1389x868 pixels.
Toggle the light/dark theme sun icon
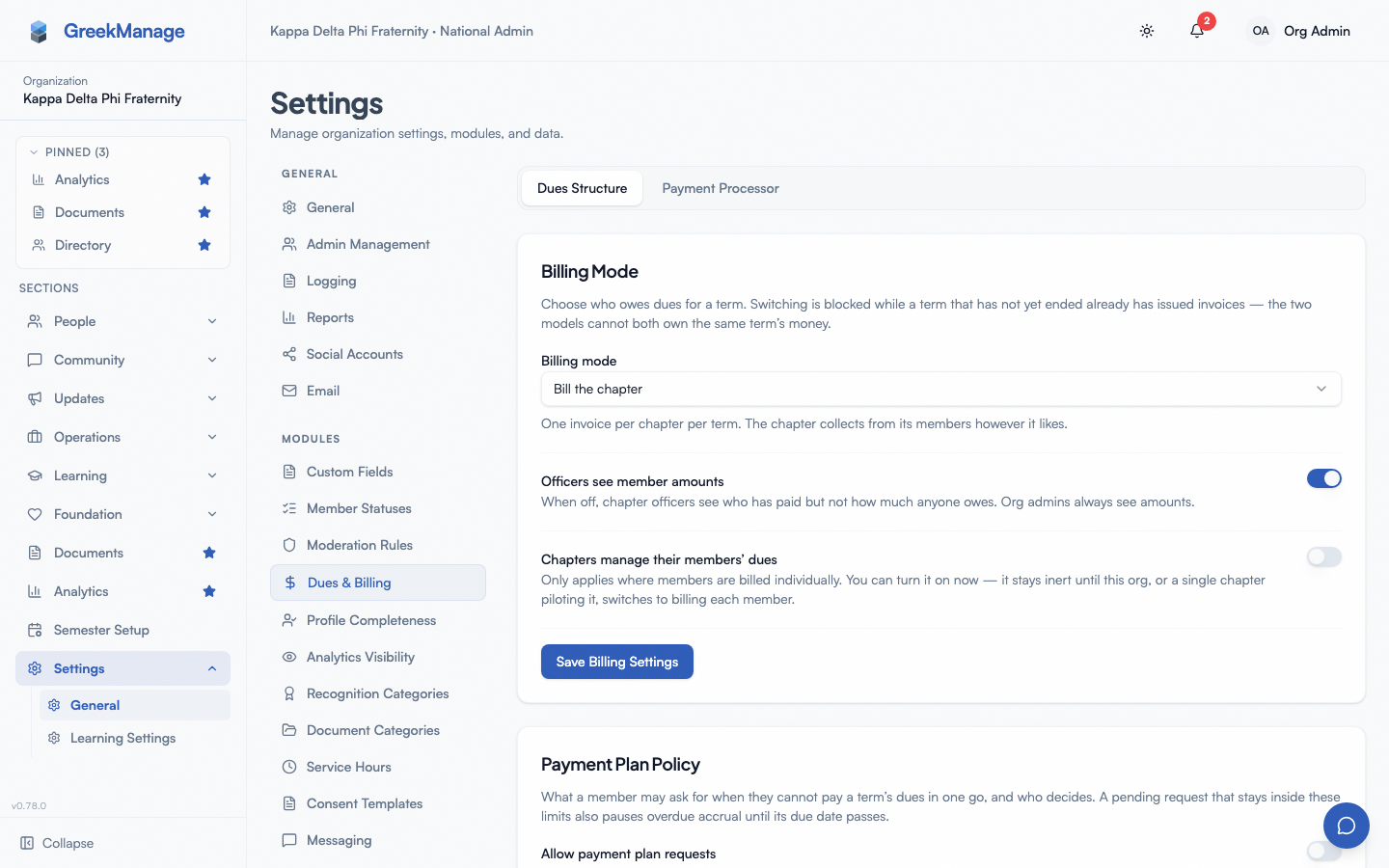(x=1147, y=31)
